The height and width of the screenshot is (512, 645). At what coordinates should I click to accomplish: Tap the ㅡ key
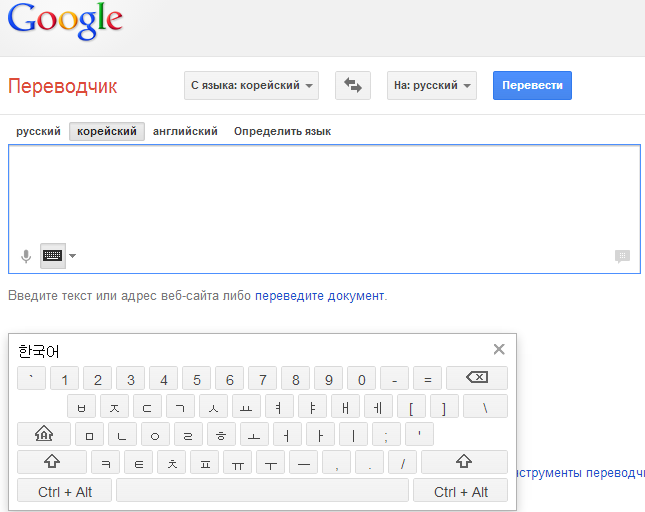(x=304, y=462)
